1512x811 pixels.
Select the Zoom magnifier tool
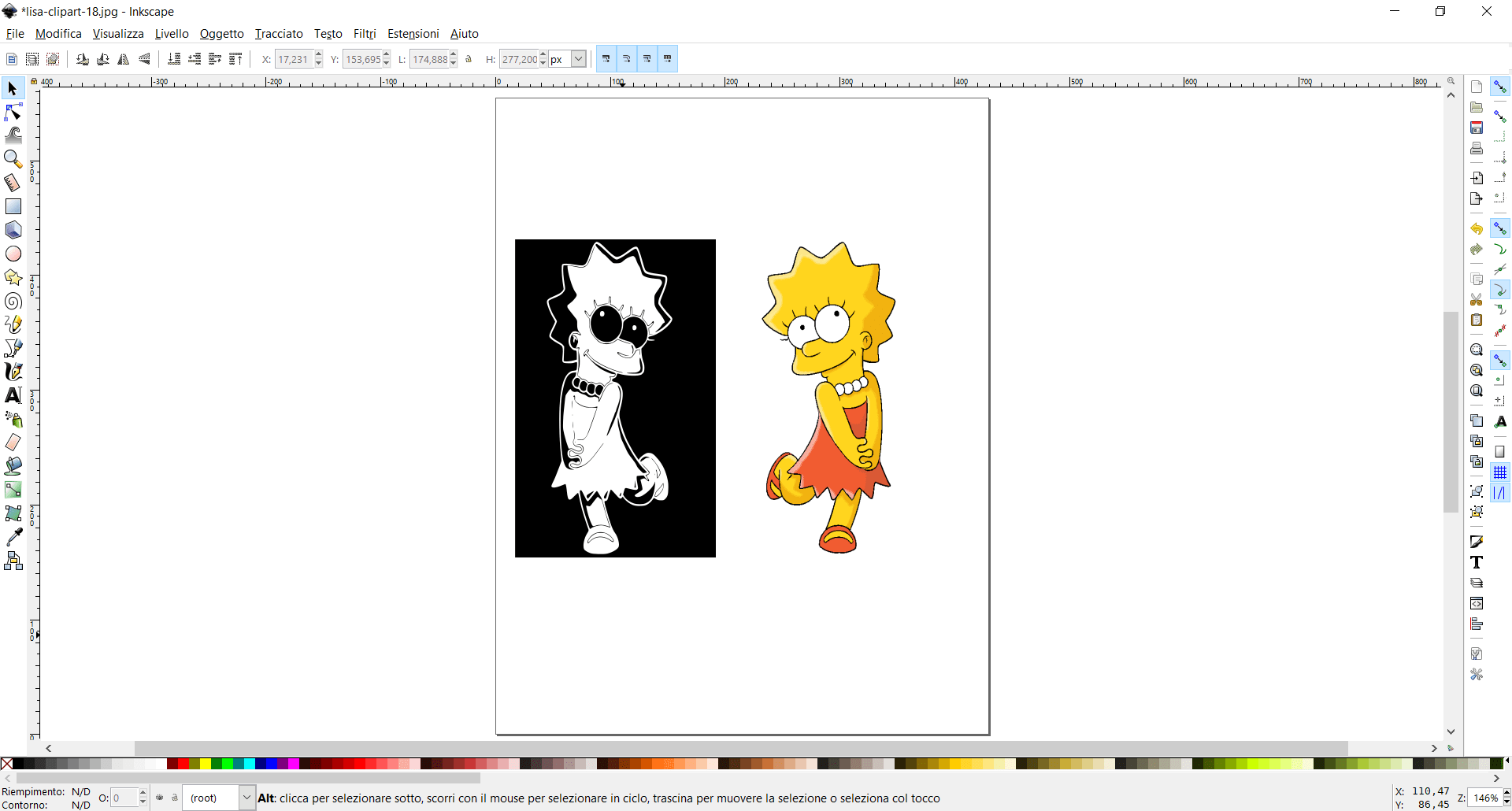(13, 159)
